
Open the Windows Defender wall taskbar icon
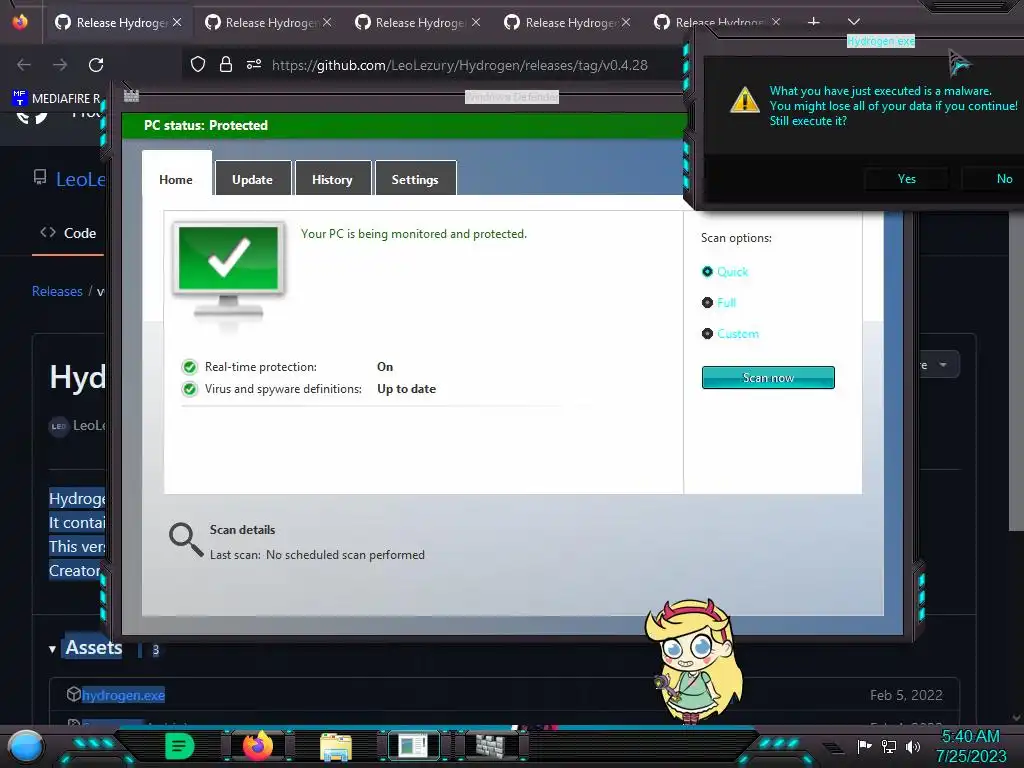point(490,746)
